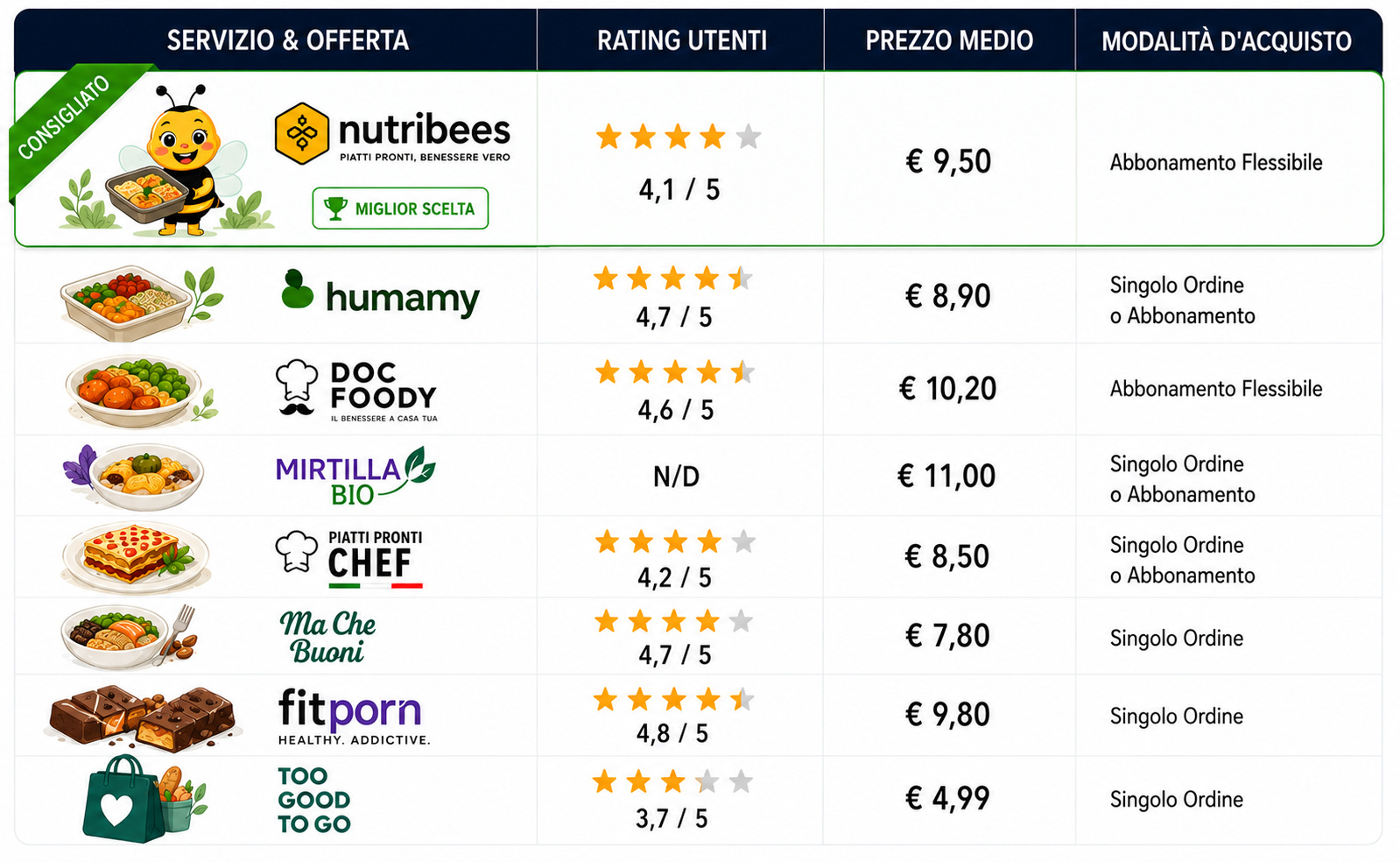Click the green shopping bag image
1400x862 pixels.
[124, 799]
